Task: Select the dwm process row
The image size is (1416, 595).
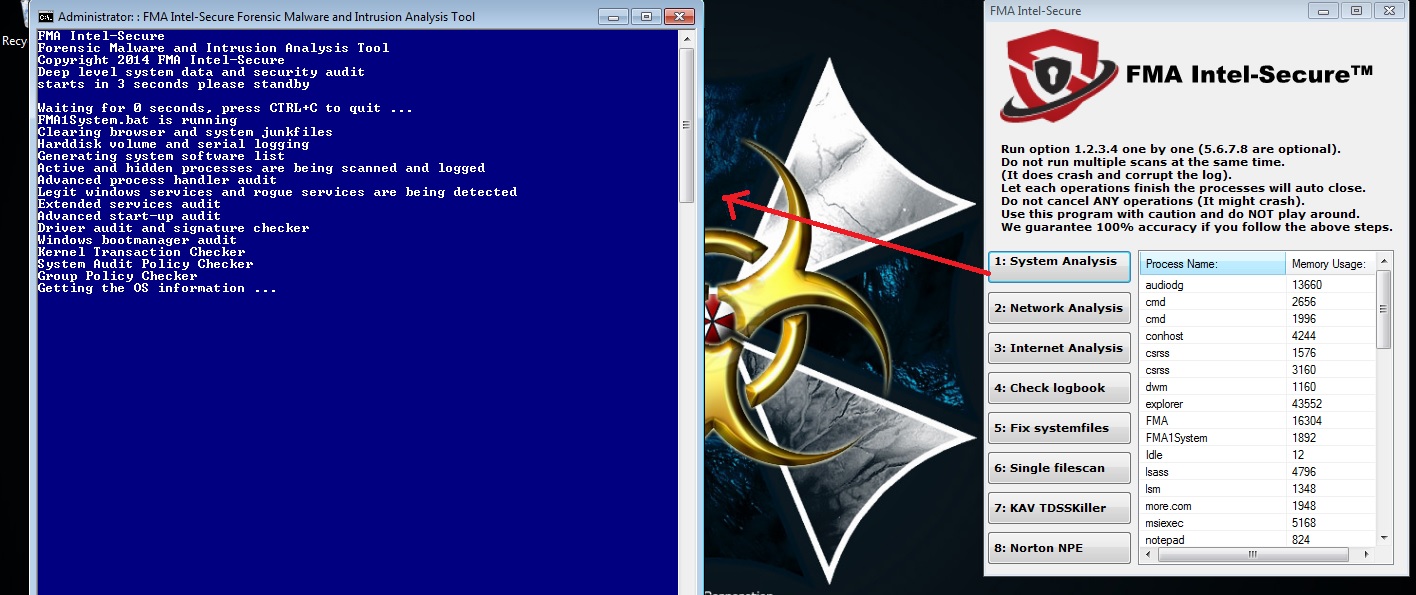Action: click(x=1258, y=387)
